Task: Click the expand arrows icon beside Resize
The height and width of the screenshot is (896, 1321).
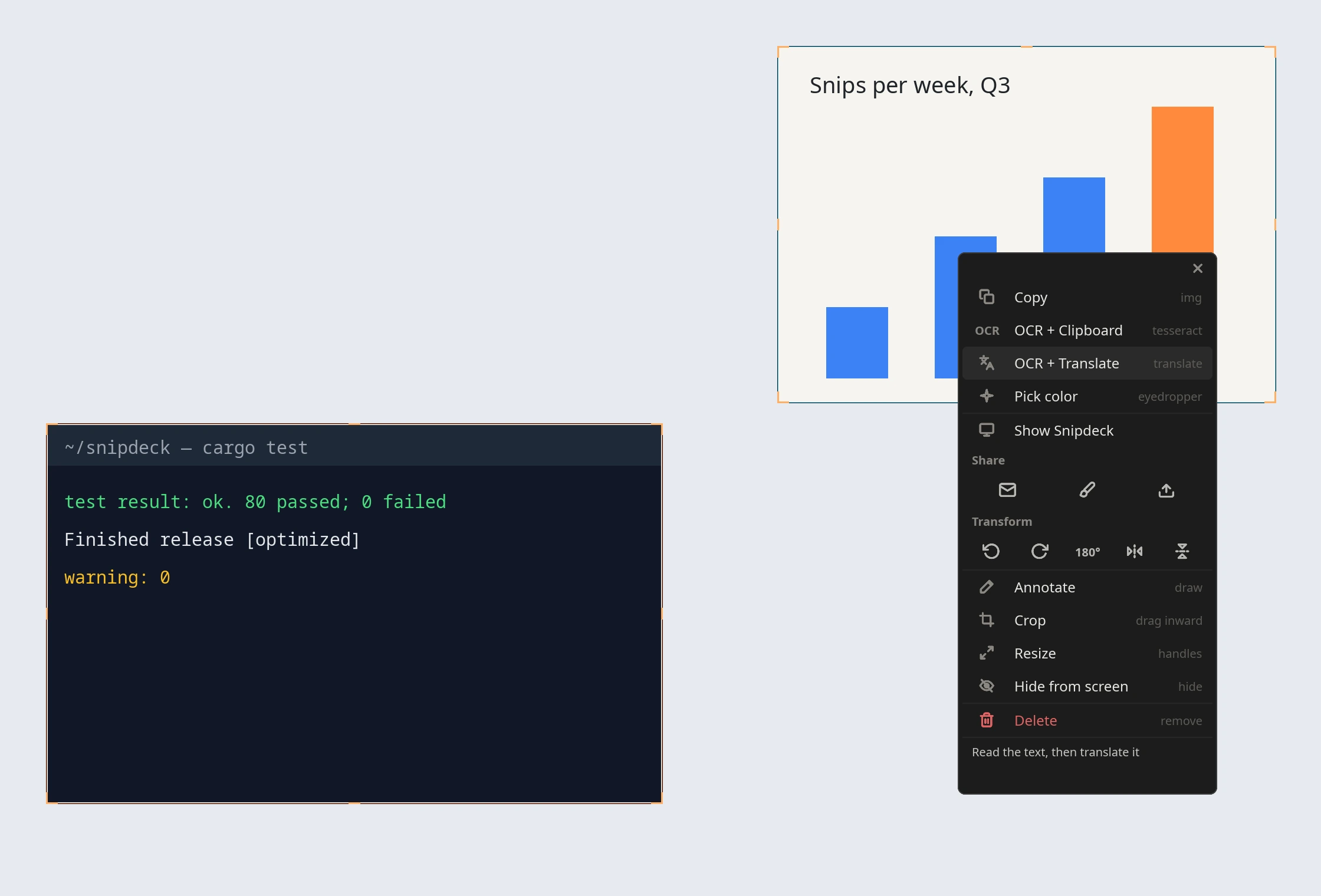Action: pos(987,653)
